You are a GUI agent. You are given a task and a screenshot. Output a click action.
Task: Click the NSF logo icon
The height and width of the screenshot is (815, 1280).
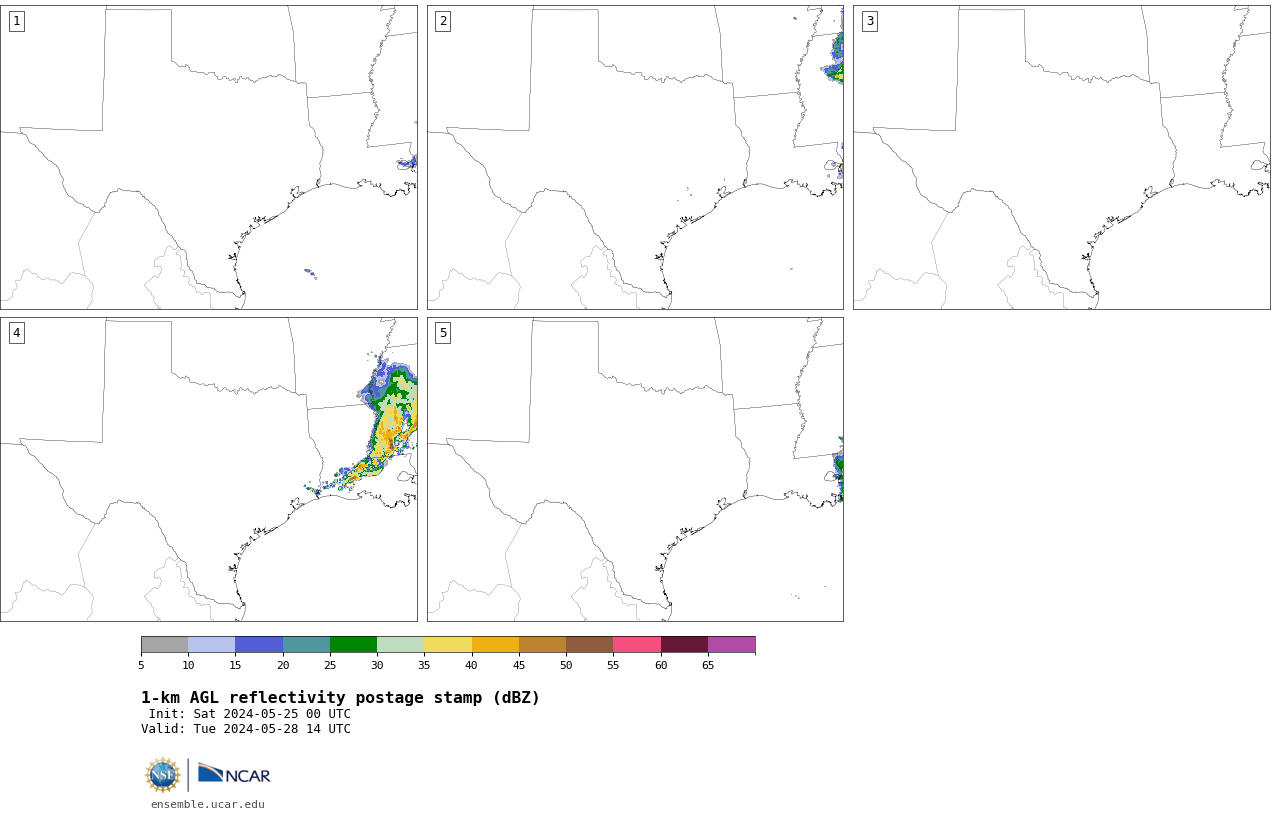click(163, 775)
